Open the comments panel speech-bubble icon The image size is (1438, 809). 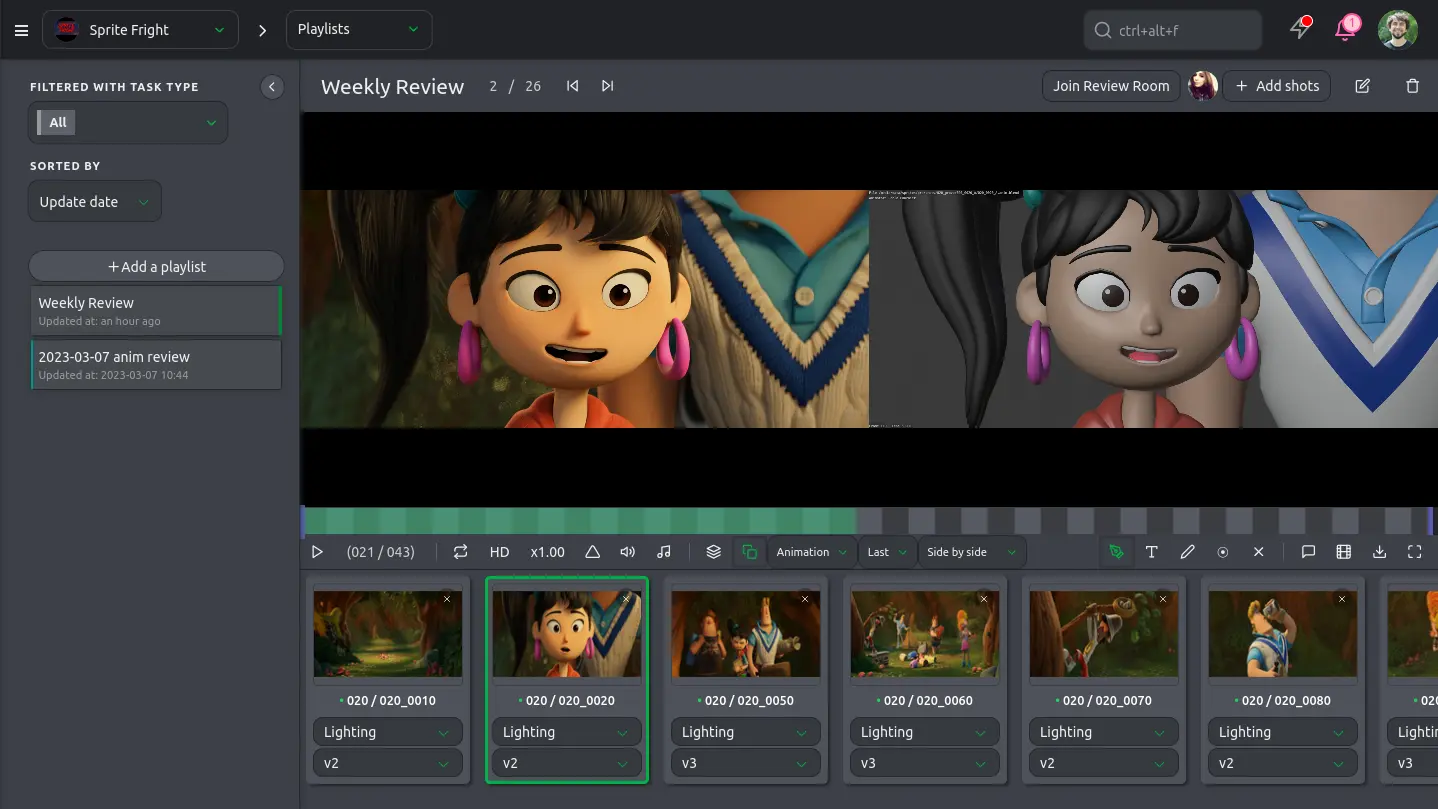[x=1308, y=552]
